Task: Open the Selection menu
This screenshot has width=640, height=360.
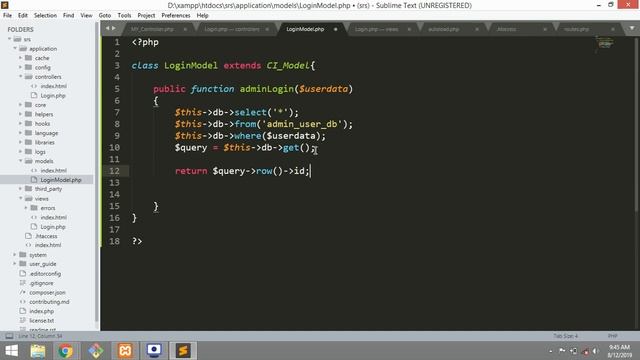Action: [x=45, y=16]
